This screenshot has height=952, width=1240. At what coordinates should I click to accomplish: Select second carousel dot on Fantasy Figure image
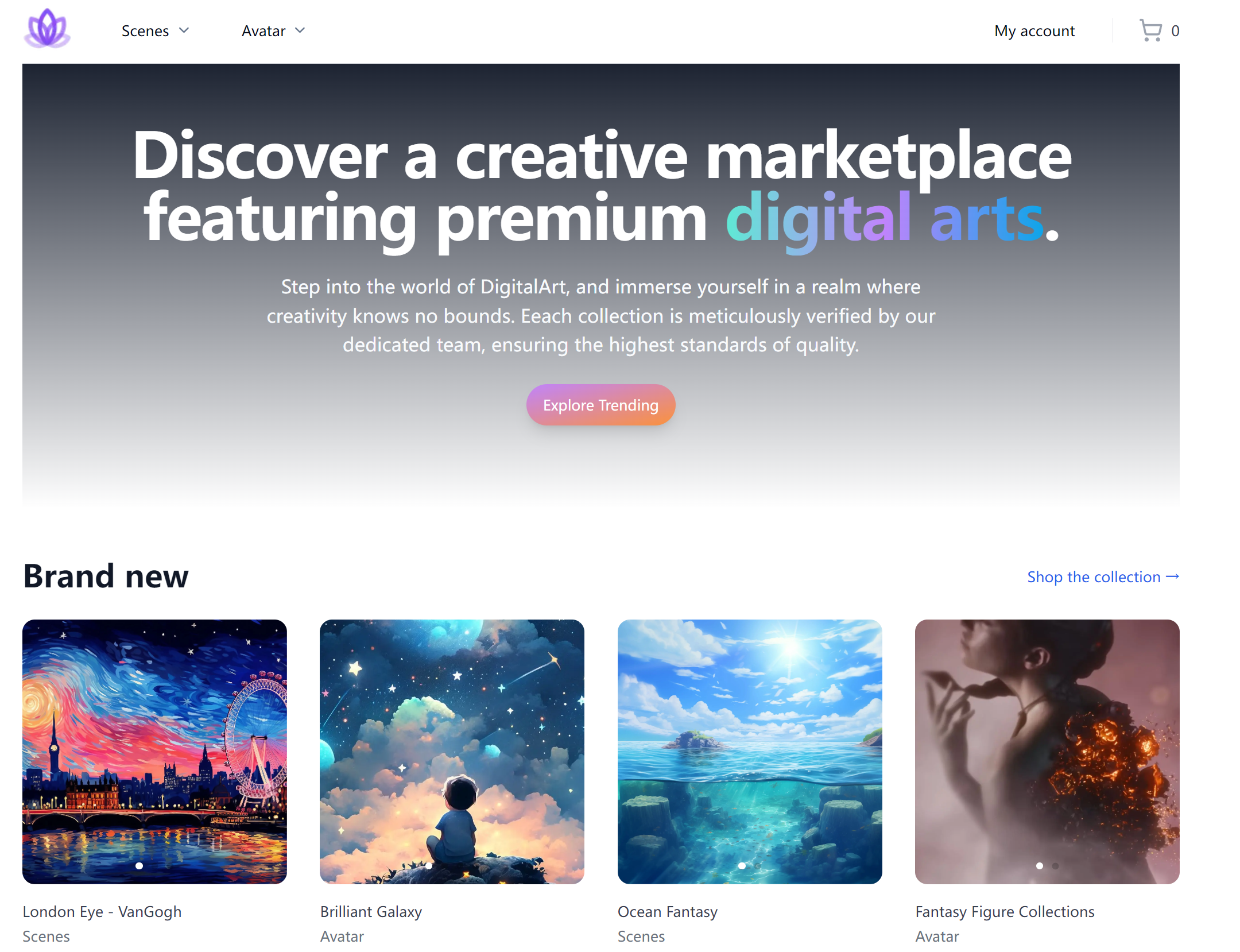tap(1055, 866)
